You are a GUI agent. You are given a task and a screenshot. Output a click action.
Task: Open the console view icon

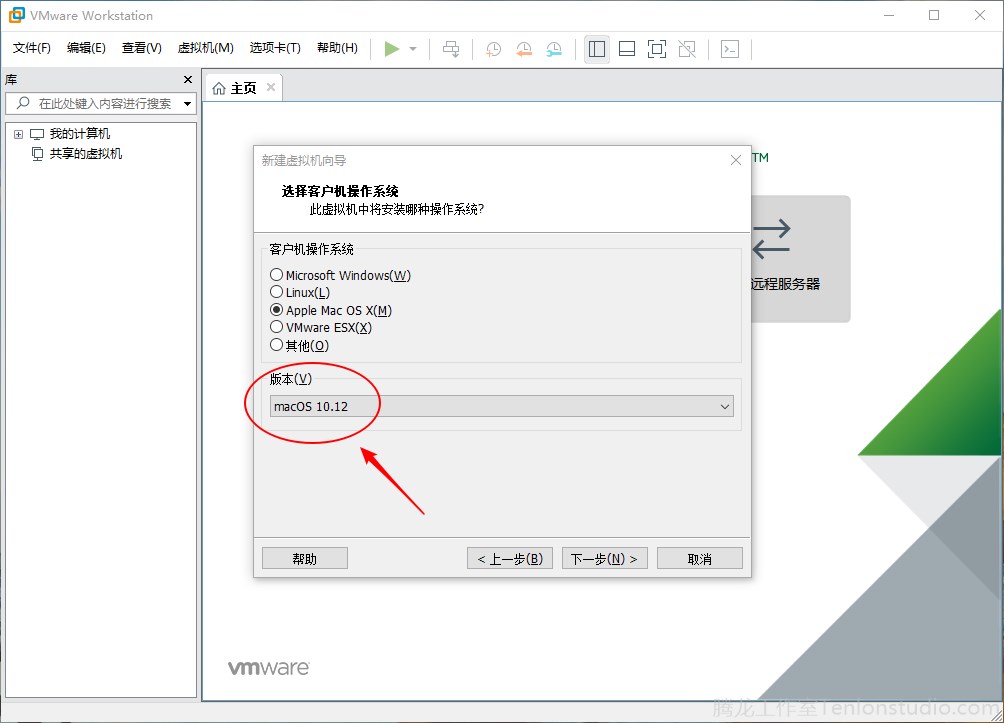(730, 49)
